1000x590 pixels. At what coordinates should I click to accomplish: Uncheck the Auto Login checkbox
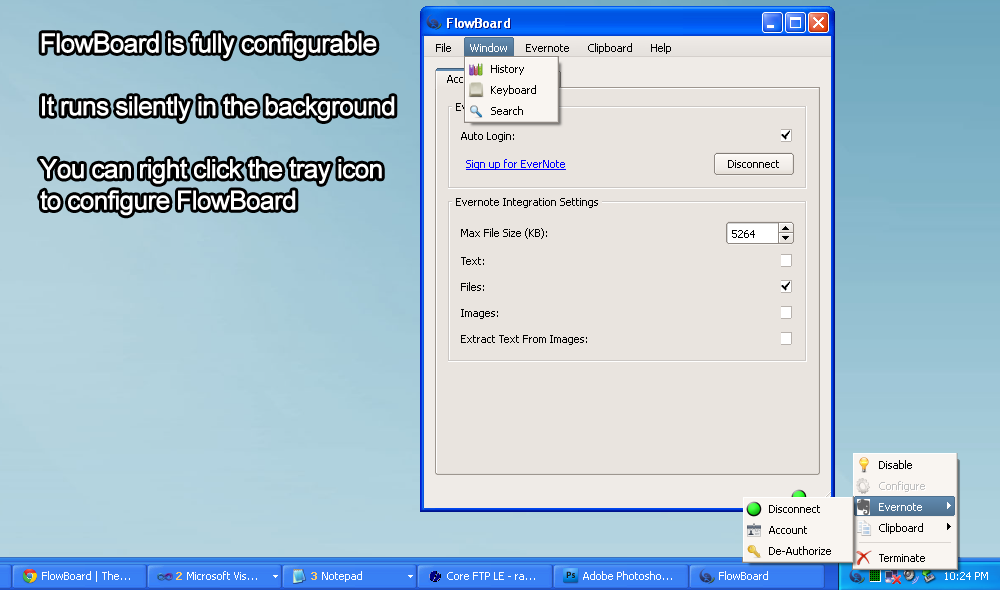point(786,135)
